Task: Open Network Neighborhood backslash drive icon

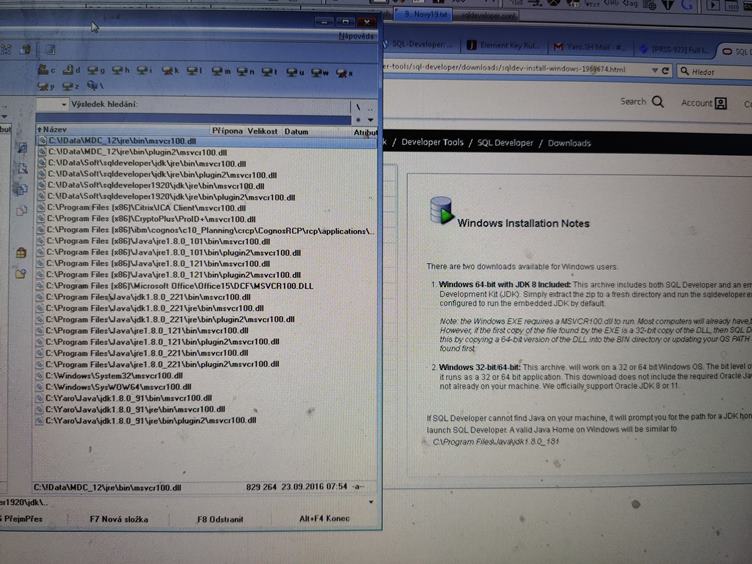Action: 95,86
